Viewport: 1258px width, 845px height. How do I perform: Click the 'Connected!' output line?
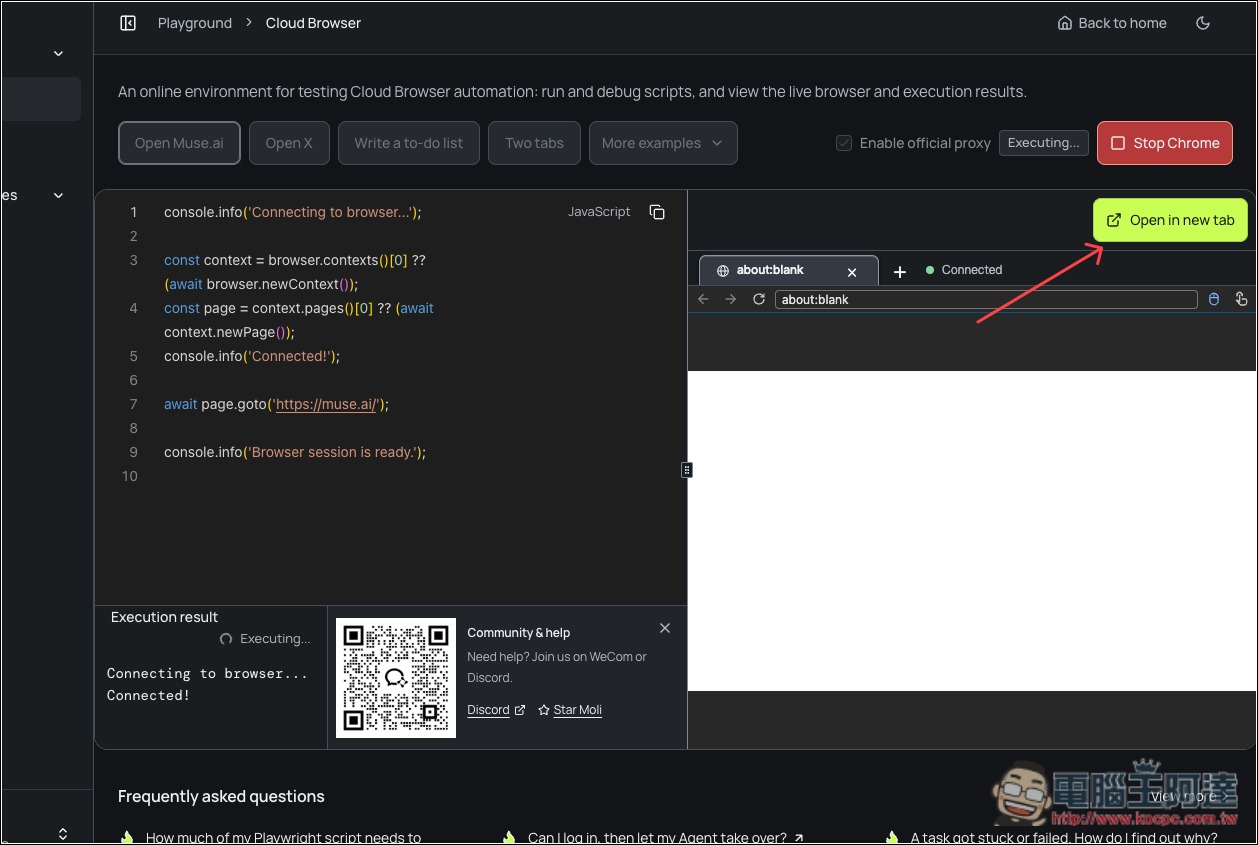coord(148,695)
